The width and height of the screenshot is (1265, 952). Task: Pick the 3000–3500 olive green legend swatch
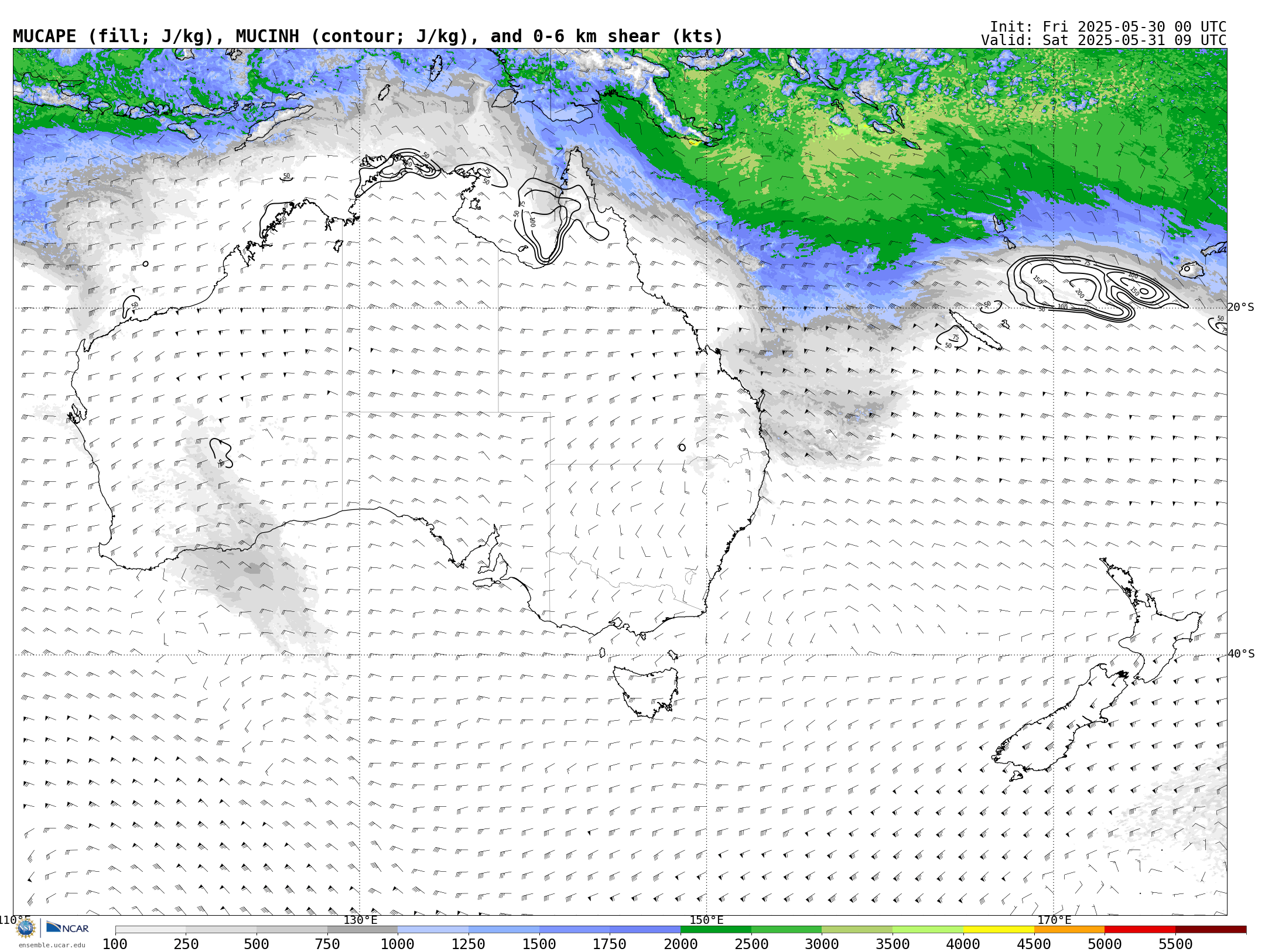pos(857,930)
